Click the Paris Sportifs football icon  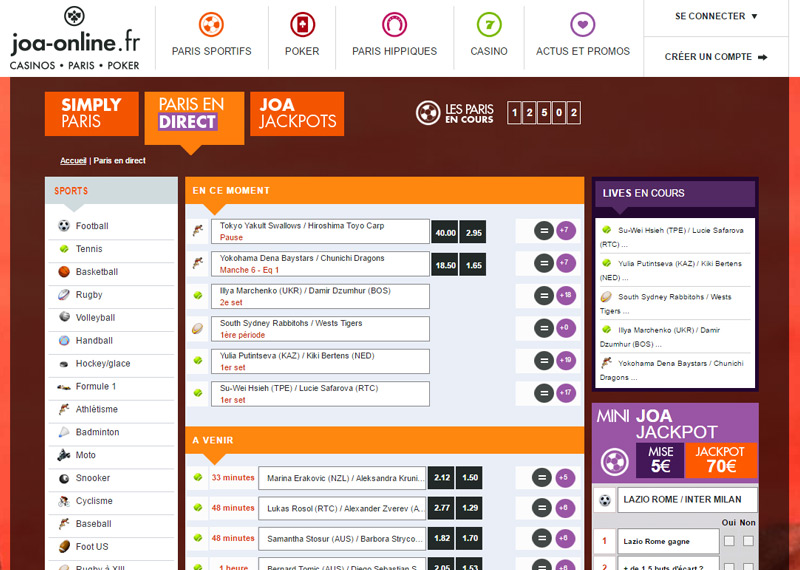point(211,24)
